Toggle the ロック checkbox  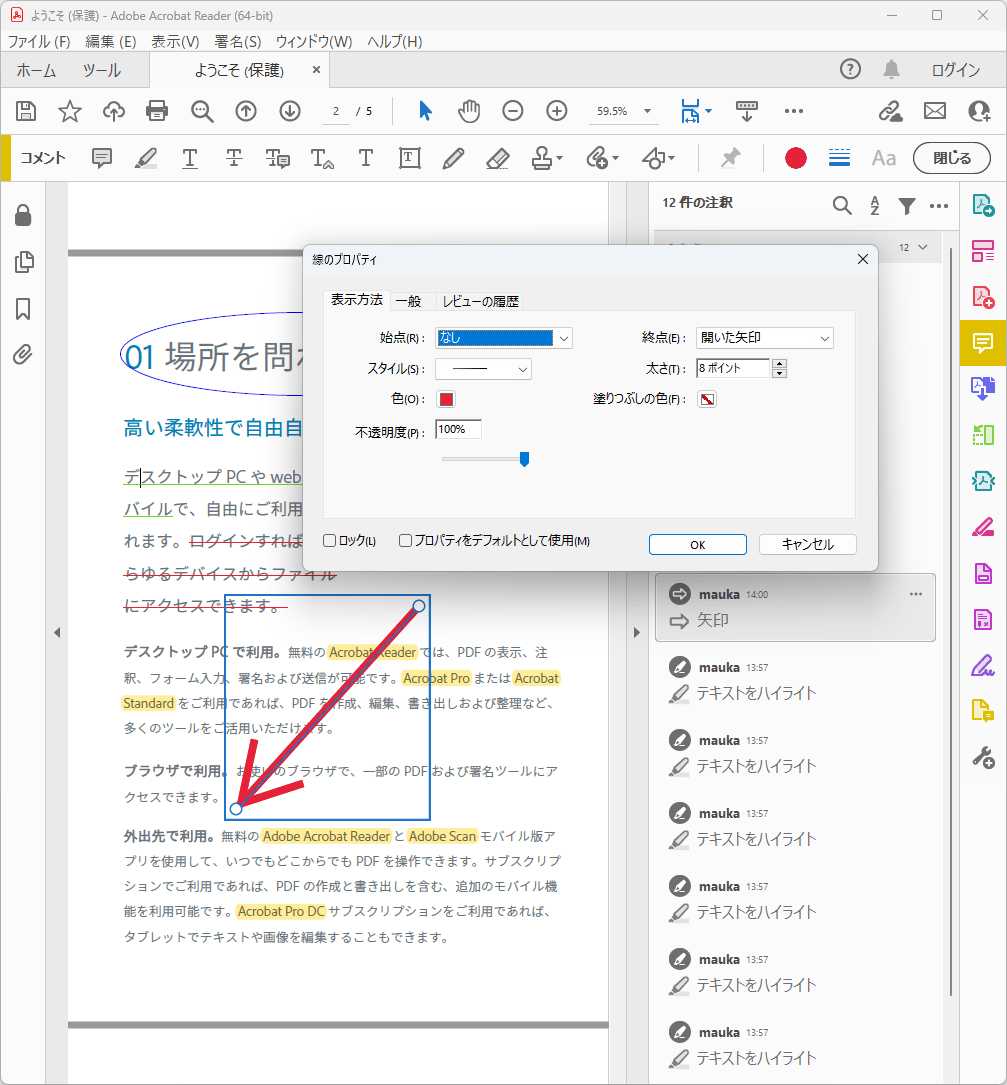330,540
